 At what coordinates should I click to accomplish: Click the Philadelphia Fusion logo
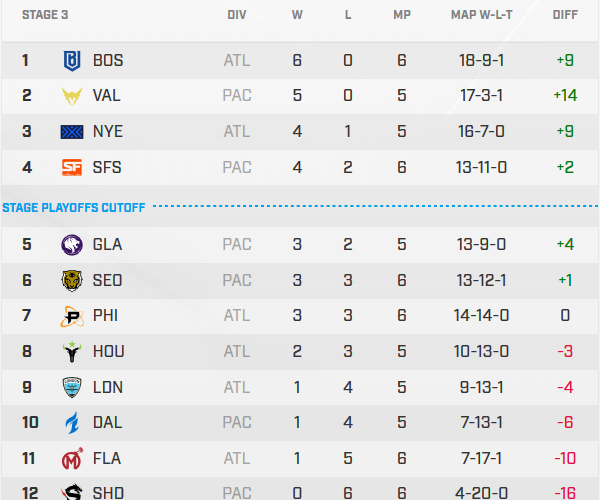[x=73, y=316]
